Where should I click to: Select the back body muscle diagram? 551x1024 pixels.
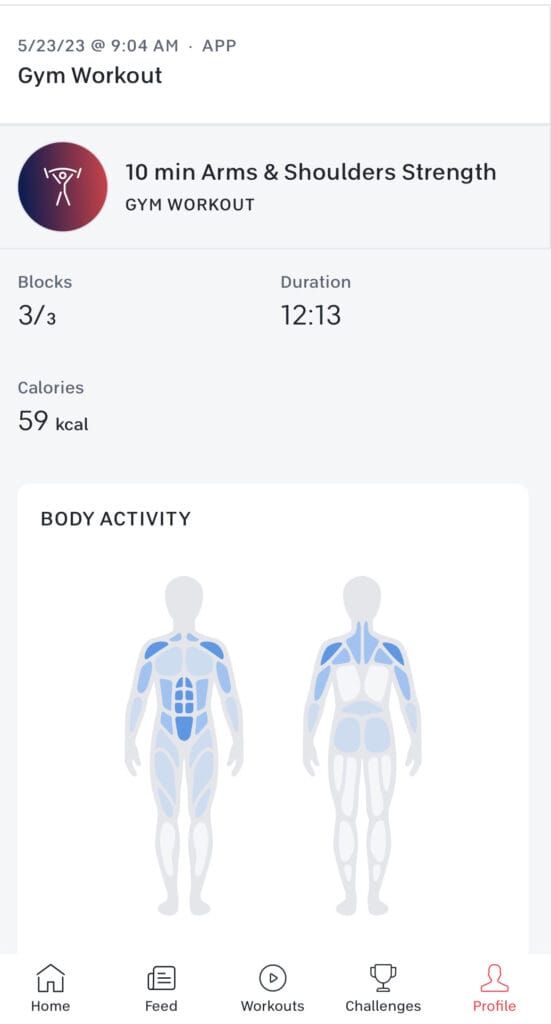click(x=362, y=745)
